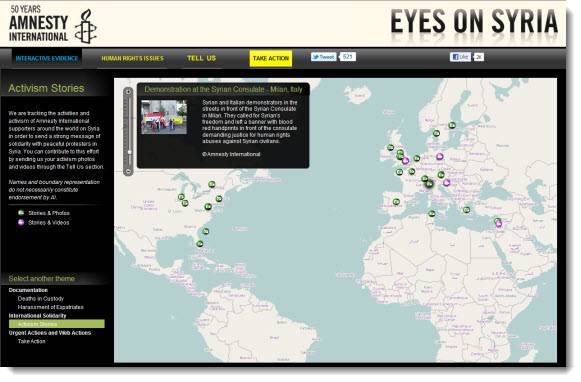This screenshot has width=581, height=382.
Task: Click the yellow Take Action button
Action: click(271, 59)
